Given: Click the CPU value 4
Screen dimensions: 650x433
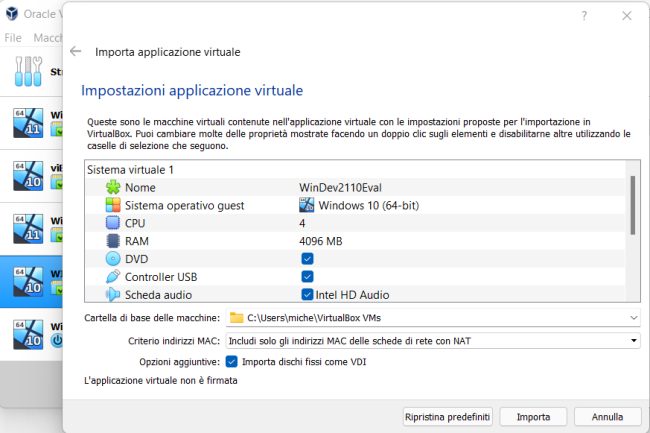Looking at the screenshot, I should point(302,223).
